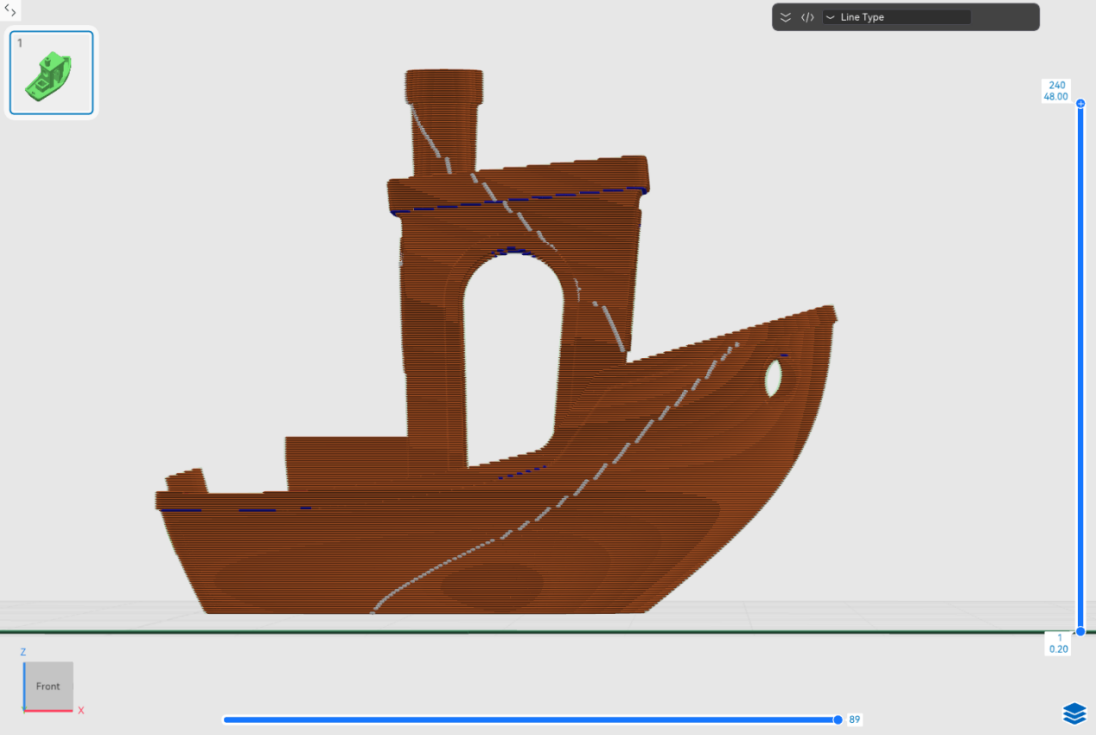This screenshot has height=735, width=1096.
Task: Expand the legend with double-chevron icon
Action: click(786, 17)
